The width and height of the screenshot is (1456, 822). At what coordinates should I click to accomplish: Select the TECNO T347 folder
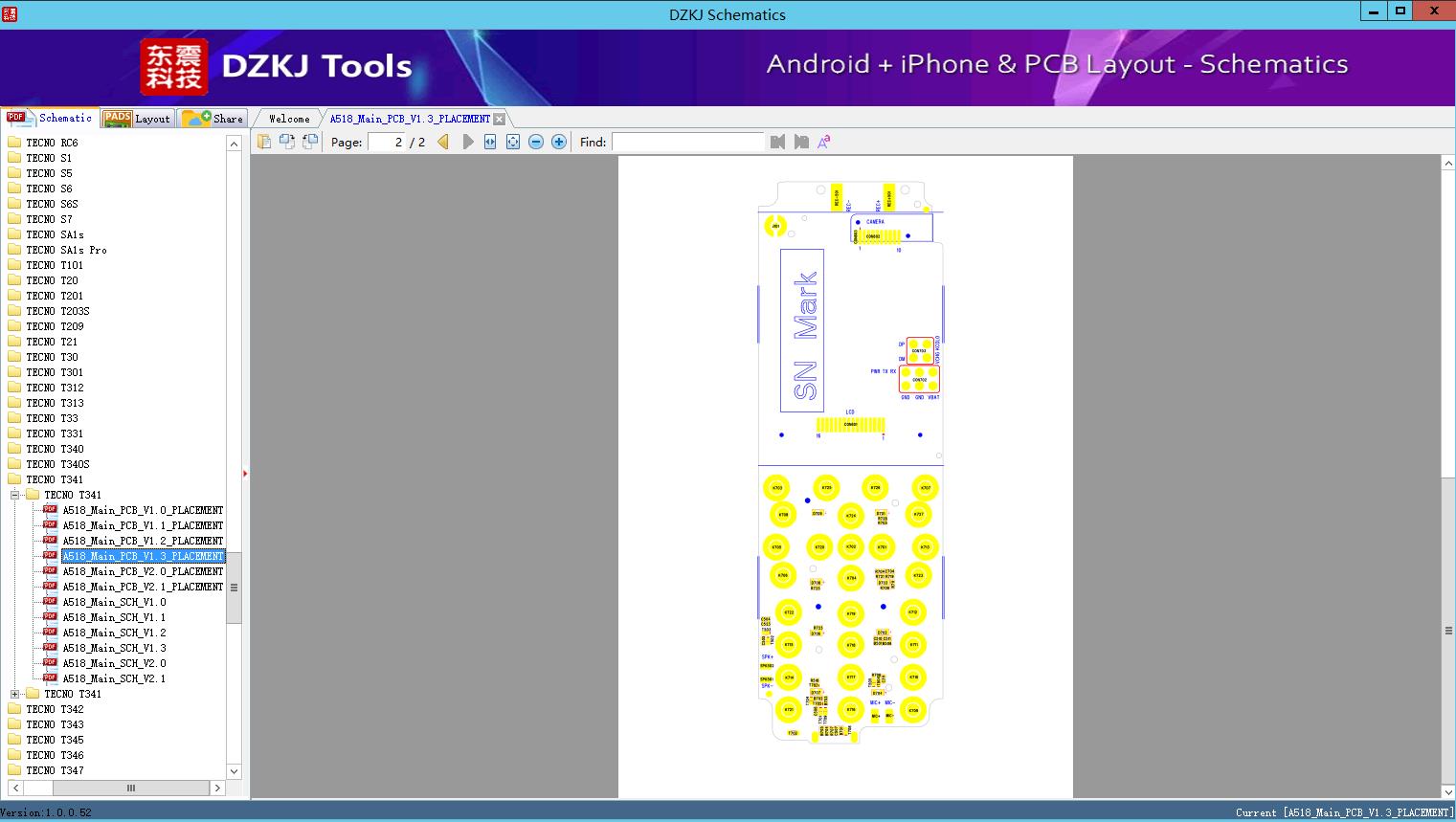[x=55, y=770]
